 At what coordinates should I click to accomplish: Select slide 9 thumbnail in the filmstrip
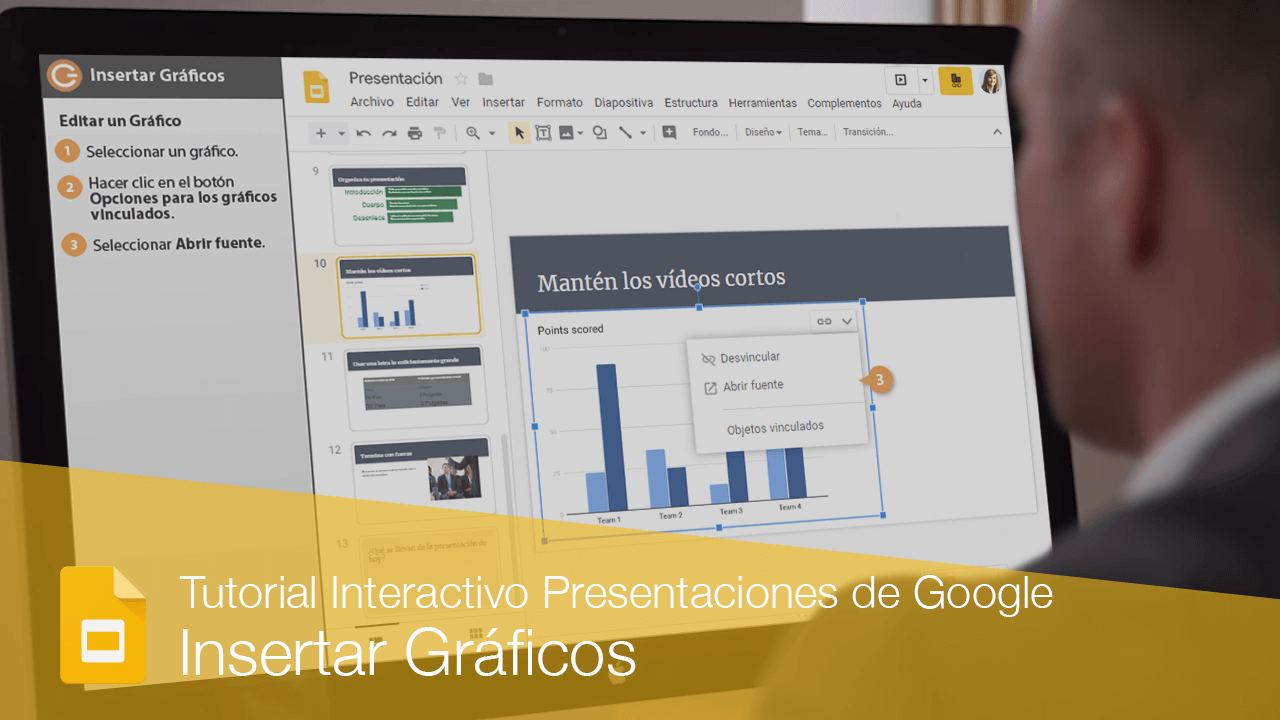(401, 204)
